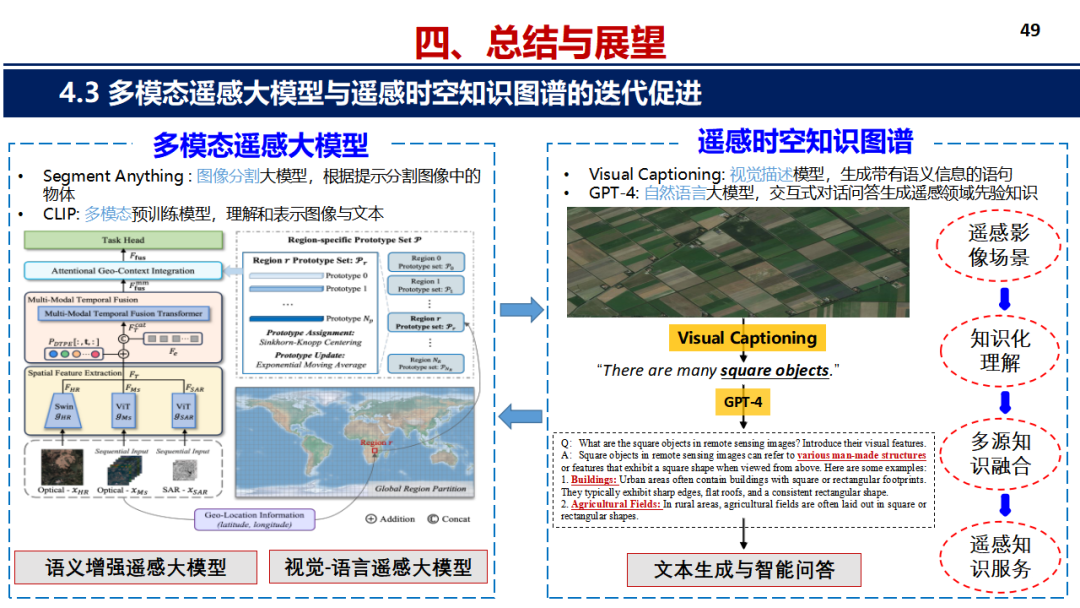Click the heading 多模态遥感大模型

(x=260, y=145)
